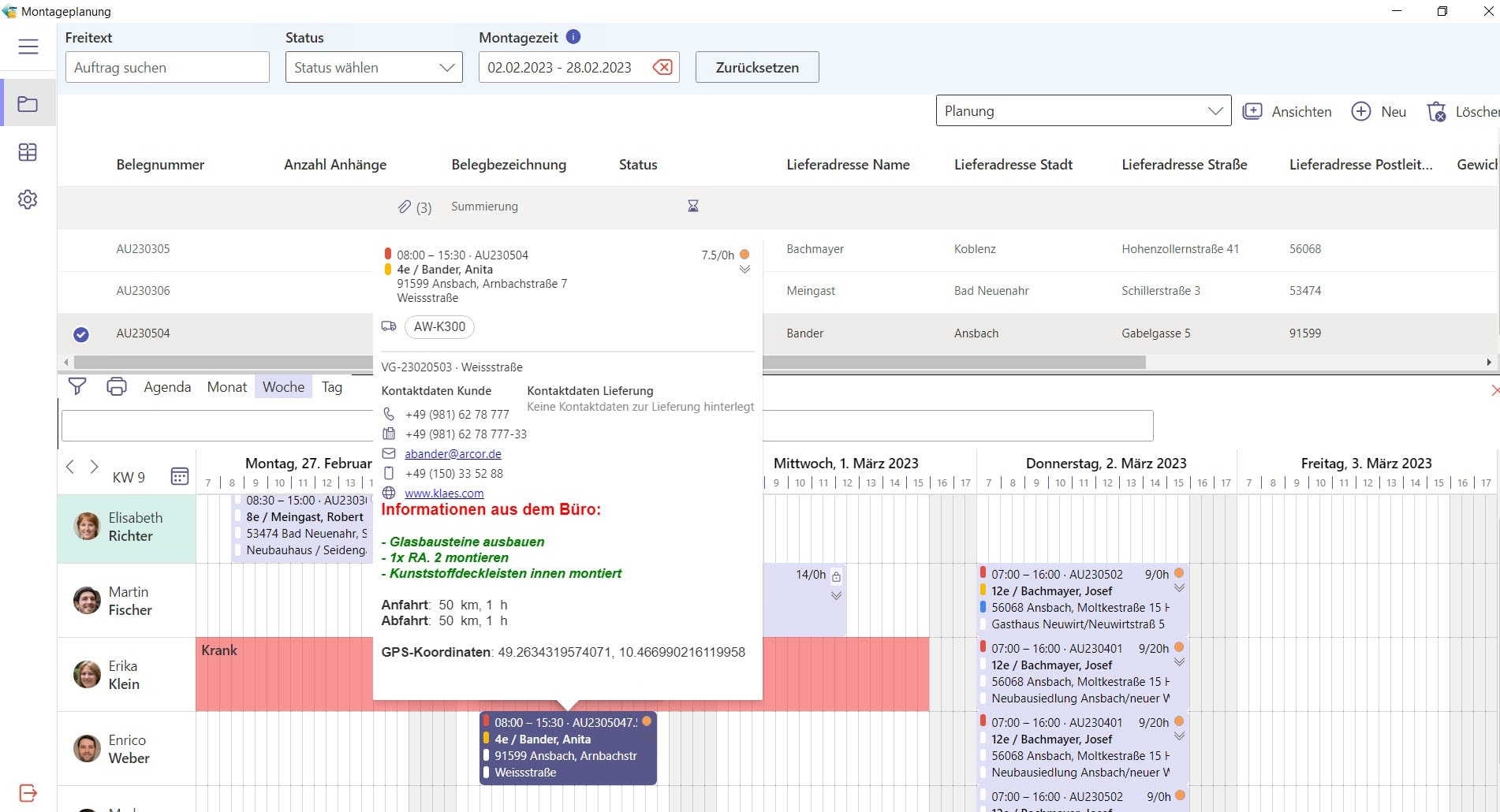Viewport: 1500px width, 812px height.
Task: Open the hamburger menu in the sidebar
Action: [28, 47]
